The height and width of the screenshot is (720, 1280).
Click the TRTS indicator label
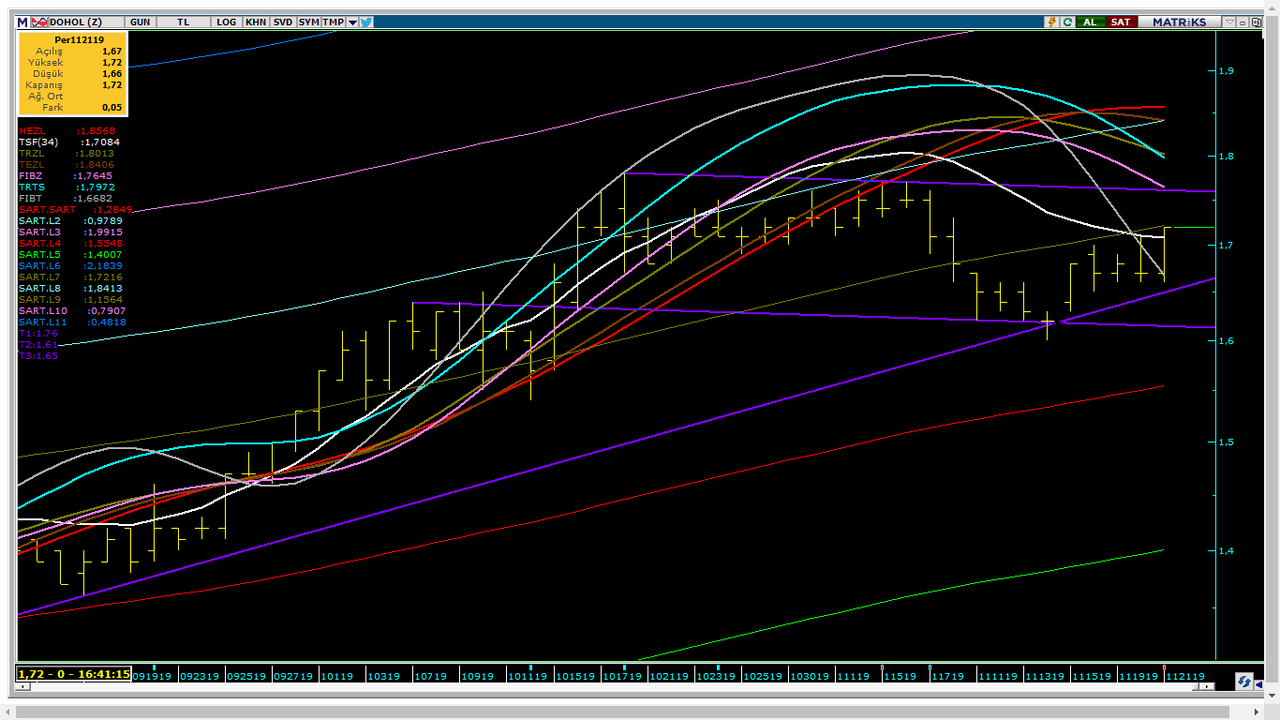point(32,187)
